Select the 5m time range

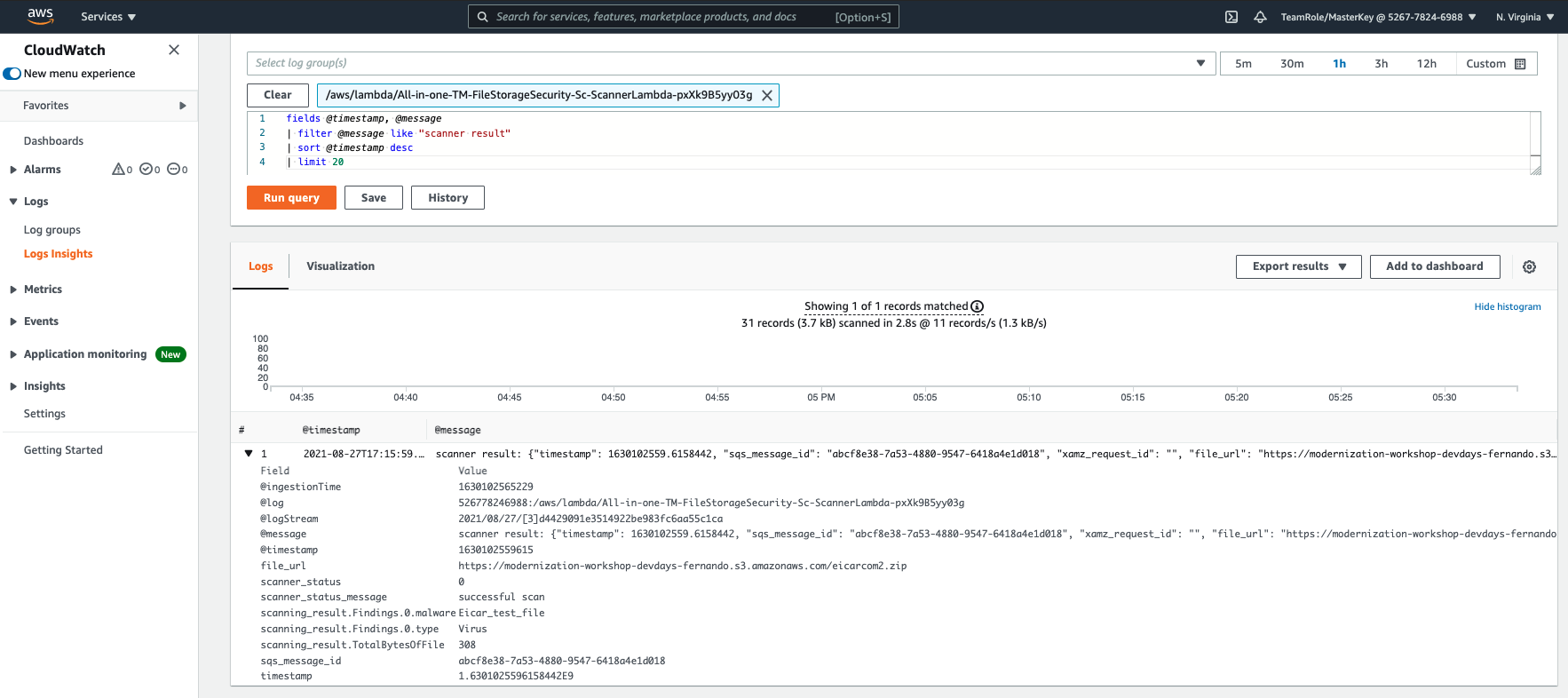(1243, 64)
